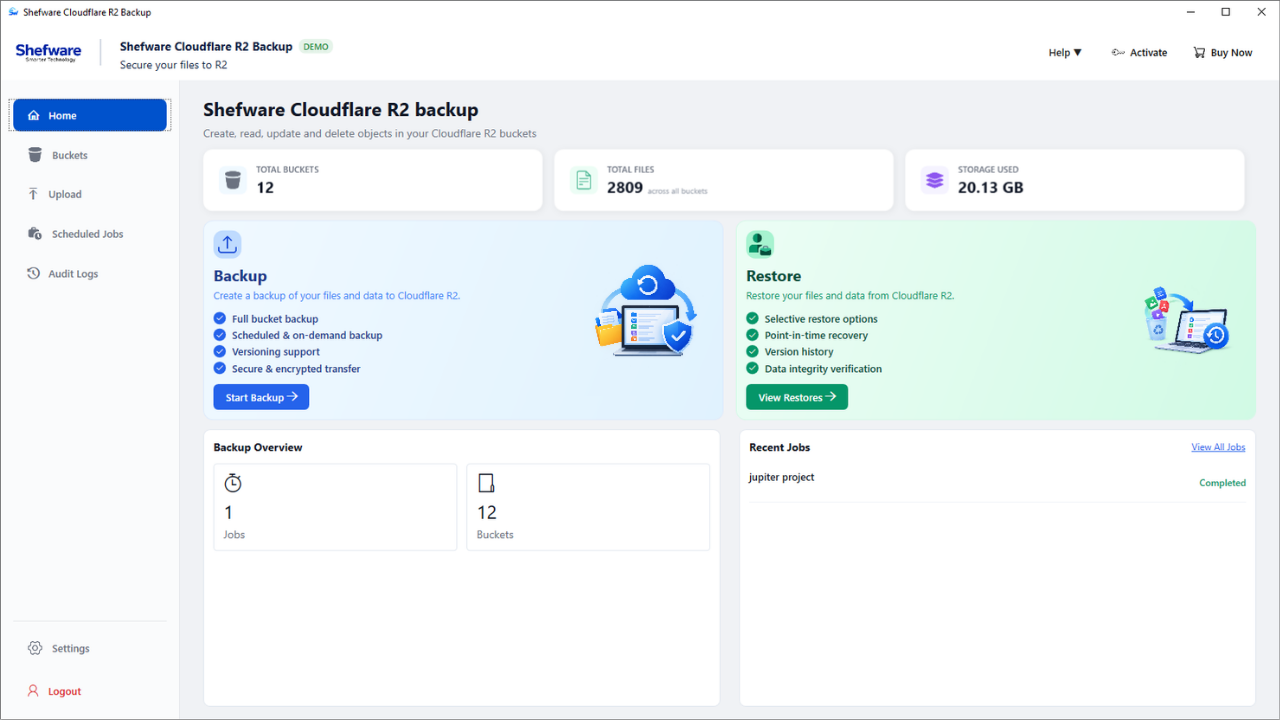The height and width of the screenshot is (720, 1280).
Task: Click the Shefware logo in header
Action: click(48, 52)
